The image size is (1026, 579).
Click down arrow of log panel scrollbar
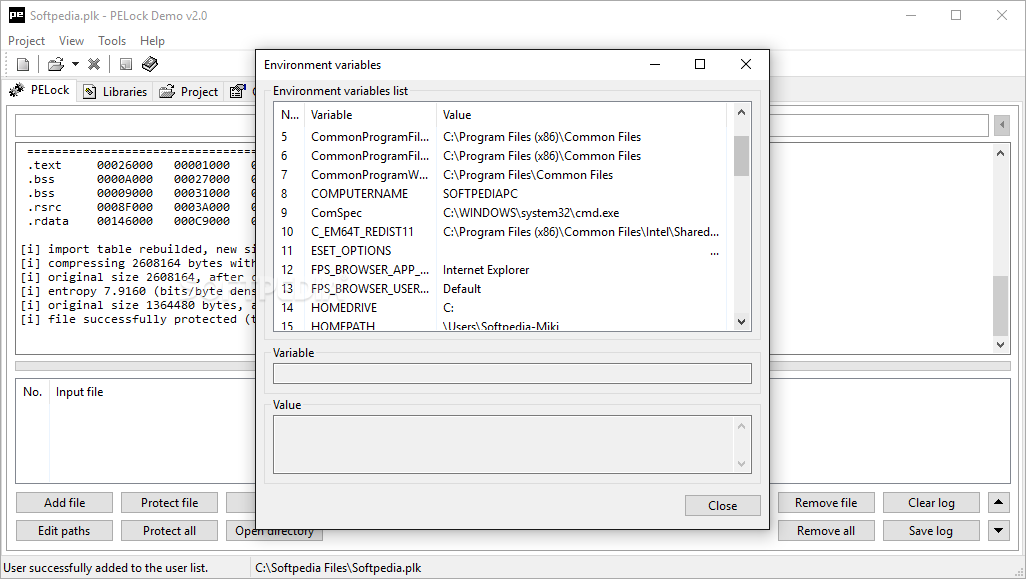1000,345
